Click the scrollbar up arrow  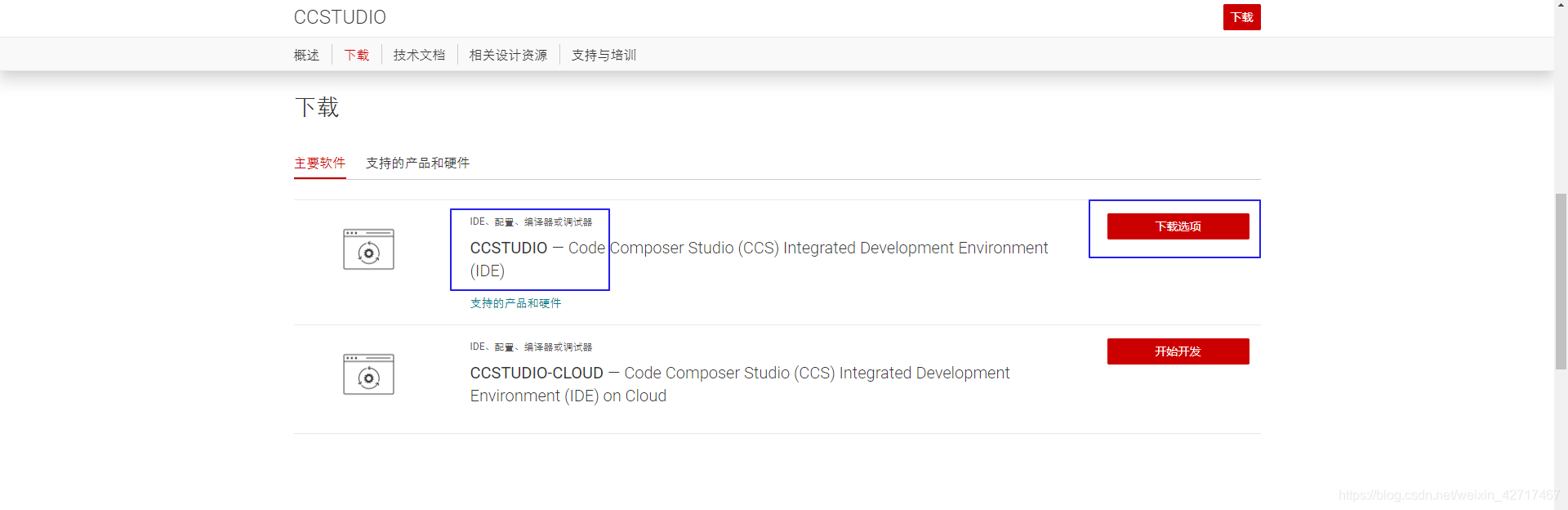pyautogui.click(x=1561, y=5)
